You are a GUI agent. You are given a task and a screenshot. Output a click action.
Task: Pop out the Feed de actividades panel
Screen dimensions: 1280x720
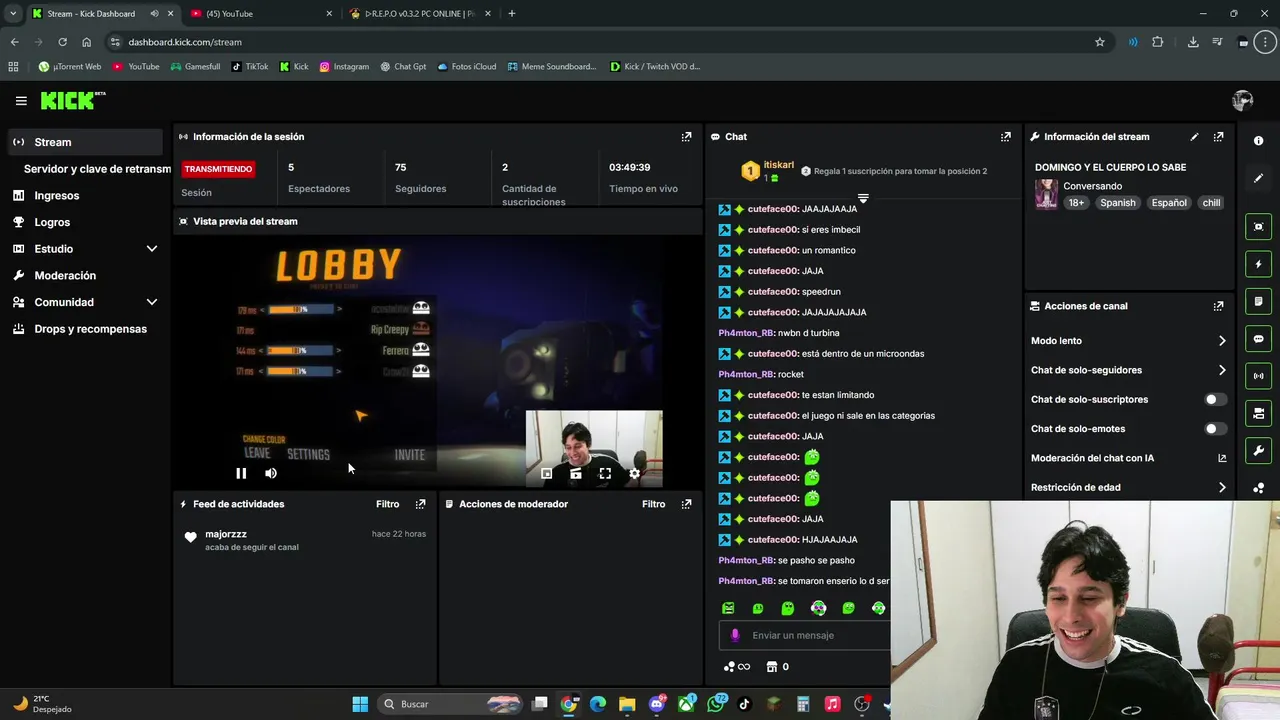pos(420,504)
